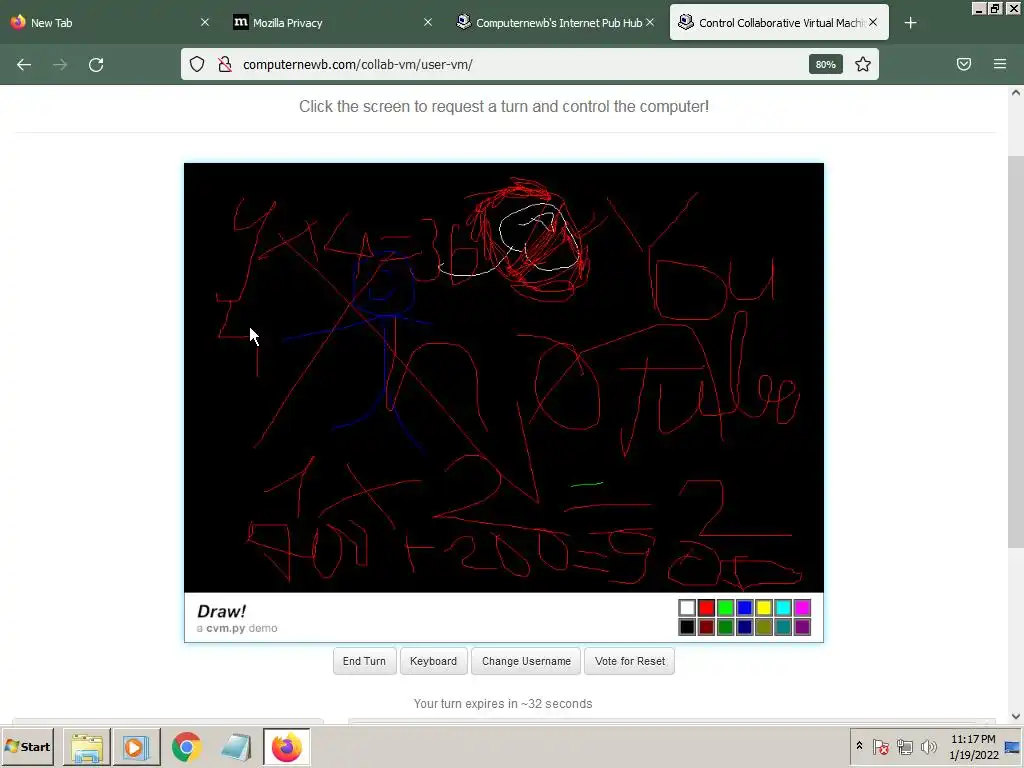This screenshot has height=768, width=1024.
Task: Save page to Pocket icon
Action: (964, 64)
